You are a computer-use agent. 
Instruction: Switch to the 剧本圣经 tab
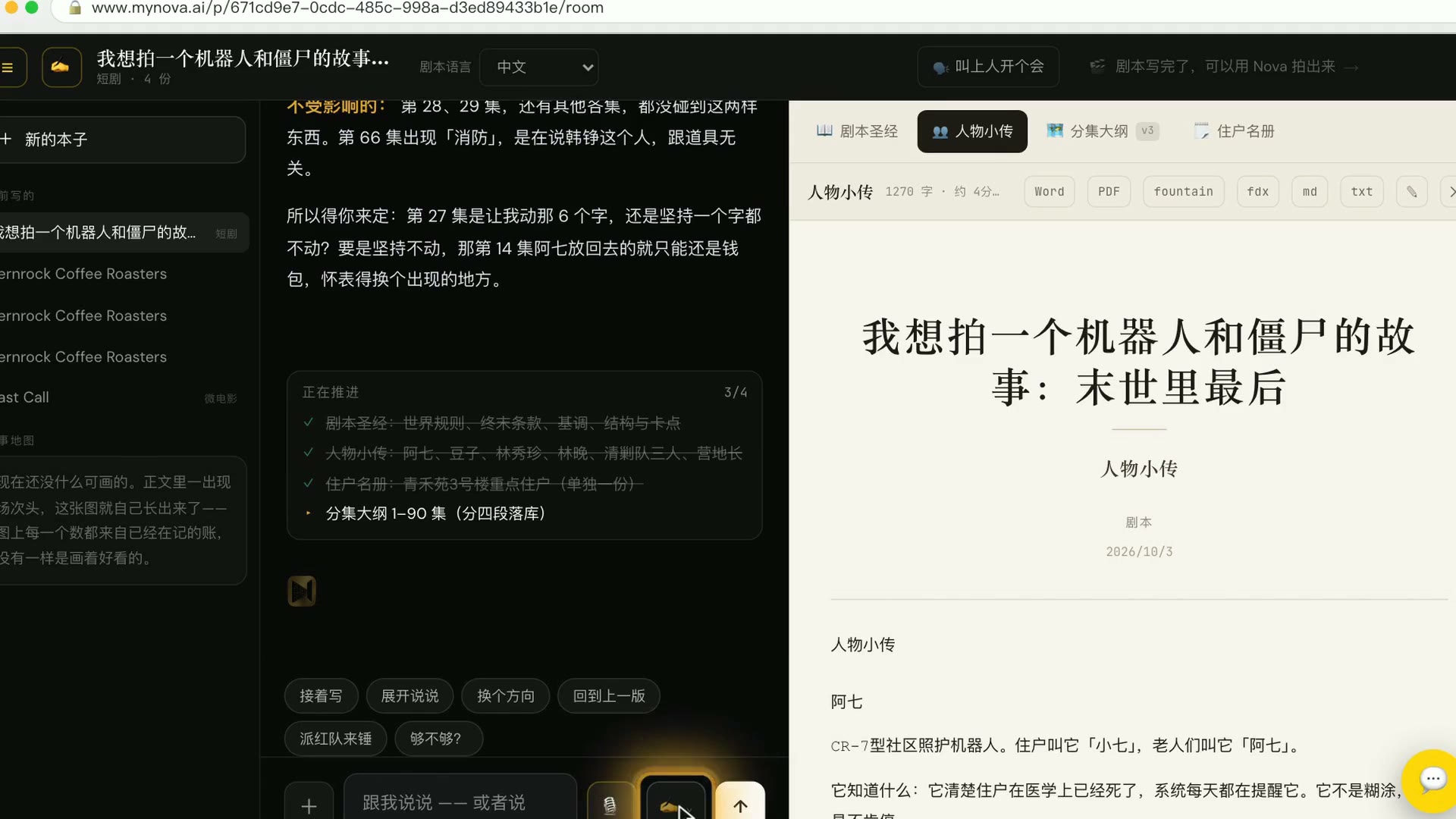[857, 131]
